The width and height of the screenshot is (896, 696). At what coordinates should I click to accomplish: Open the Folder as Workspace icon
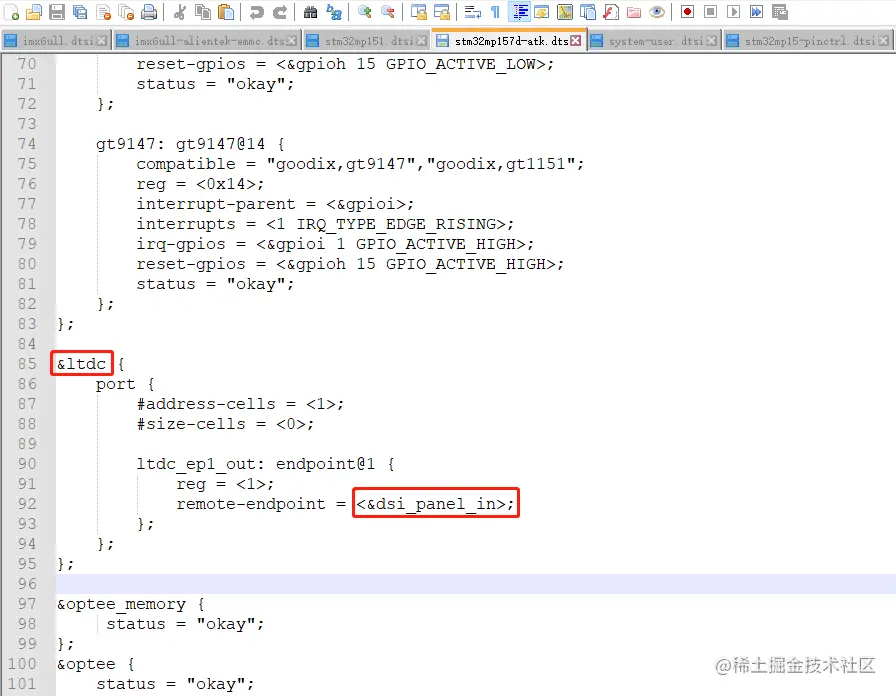634,11
